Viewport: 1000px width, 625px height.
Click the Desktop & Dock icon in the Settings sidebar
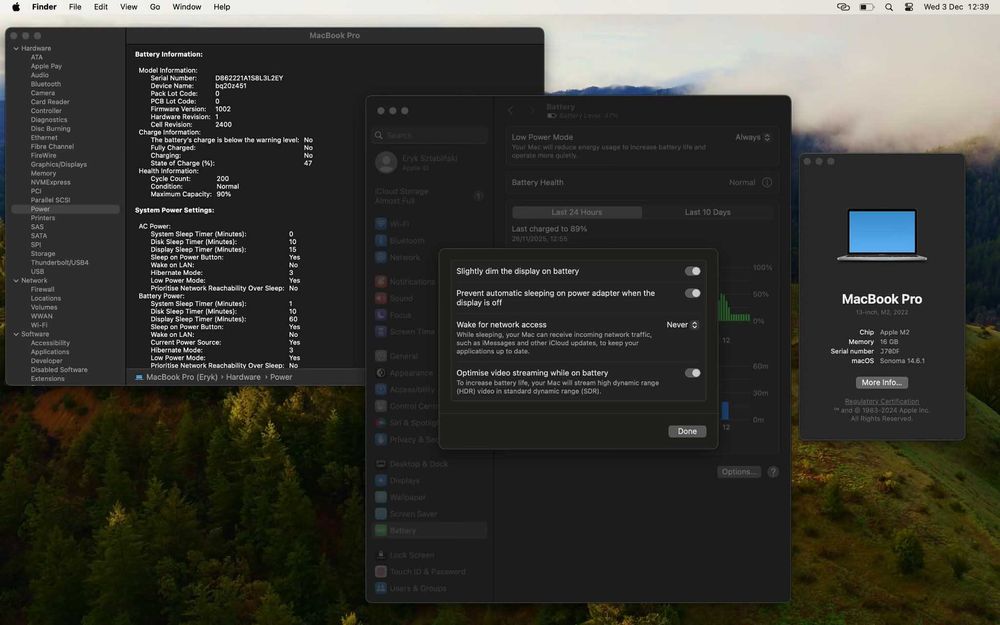pyautogui.click(x=381, y=464)
